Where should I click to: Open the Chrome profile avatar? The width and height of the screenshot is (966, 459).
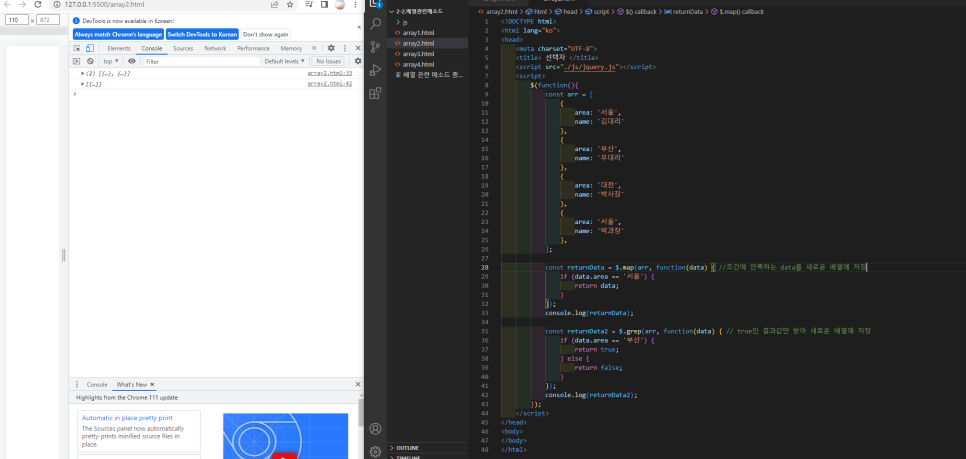tap(339, 4)
